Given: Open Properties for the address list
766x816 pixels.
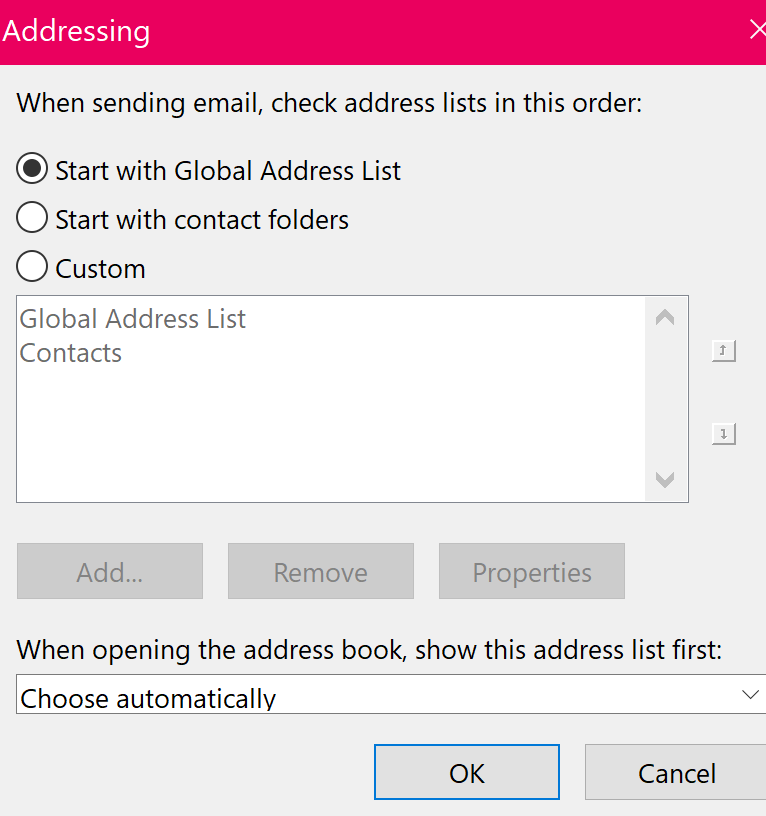Looking at the screenshot, I should point(532,571).
